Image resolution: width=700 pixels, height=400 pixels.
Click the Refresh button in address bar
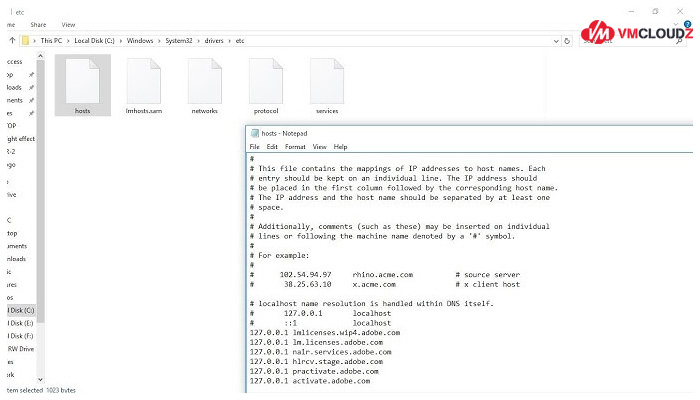(x=567, y=41)
